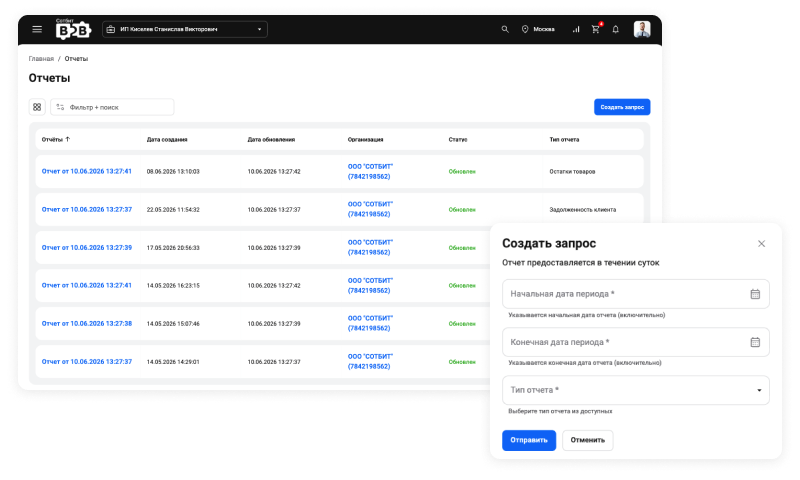Viewport: 800px width, 480px height.
Task: Open the shopping cart icon
Action: click(595, 29)
